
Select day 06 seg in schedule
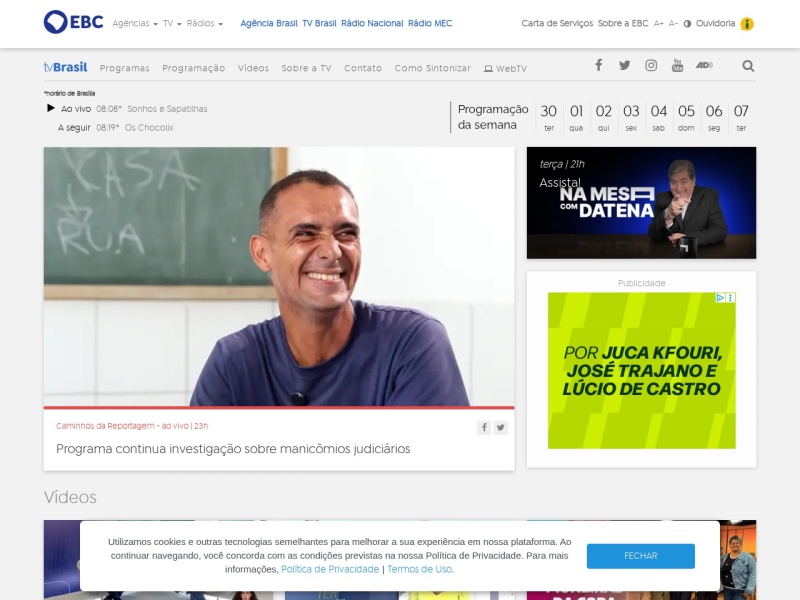click(714, 117)
